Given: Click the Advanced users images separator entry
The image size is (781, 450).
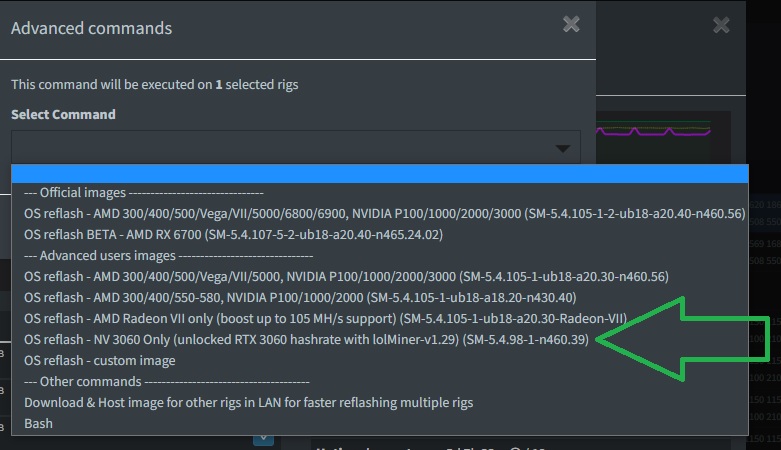Looking at the screenshot, I should [x=380, y=255].
